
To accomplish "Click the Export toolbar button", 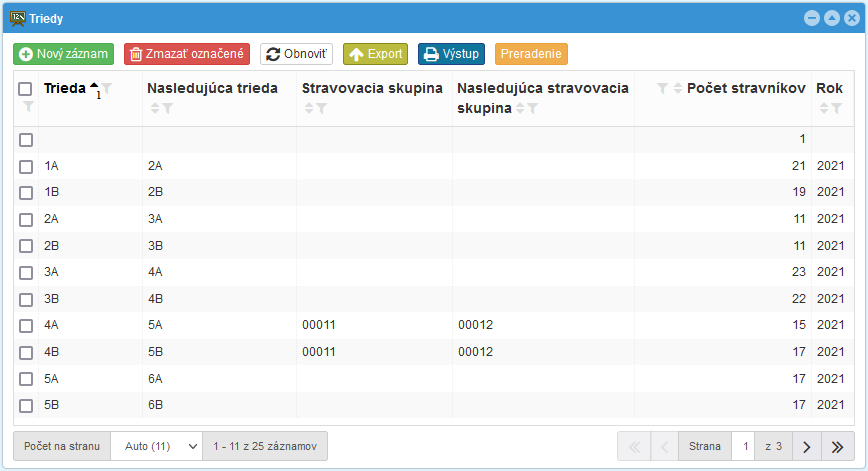I will [x=375, y=54].
